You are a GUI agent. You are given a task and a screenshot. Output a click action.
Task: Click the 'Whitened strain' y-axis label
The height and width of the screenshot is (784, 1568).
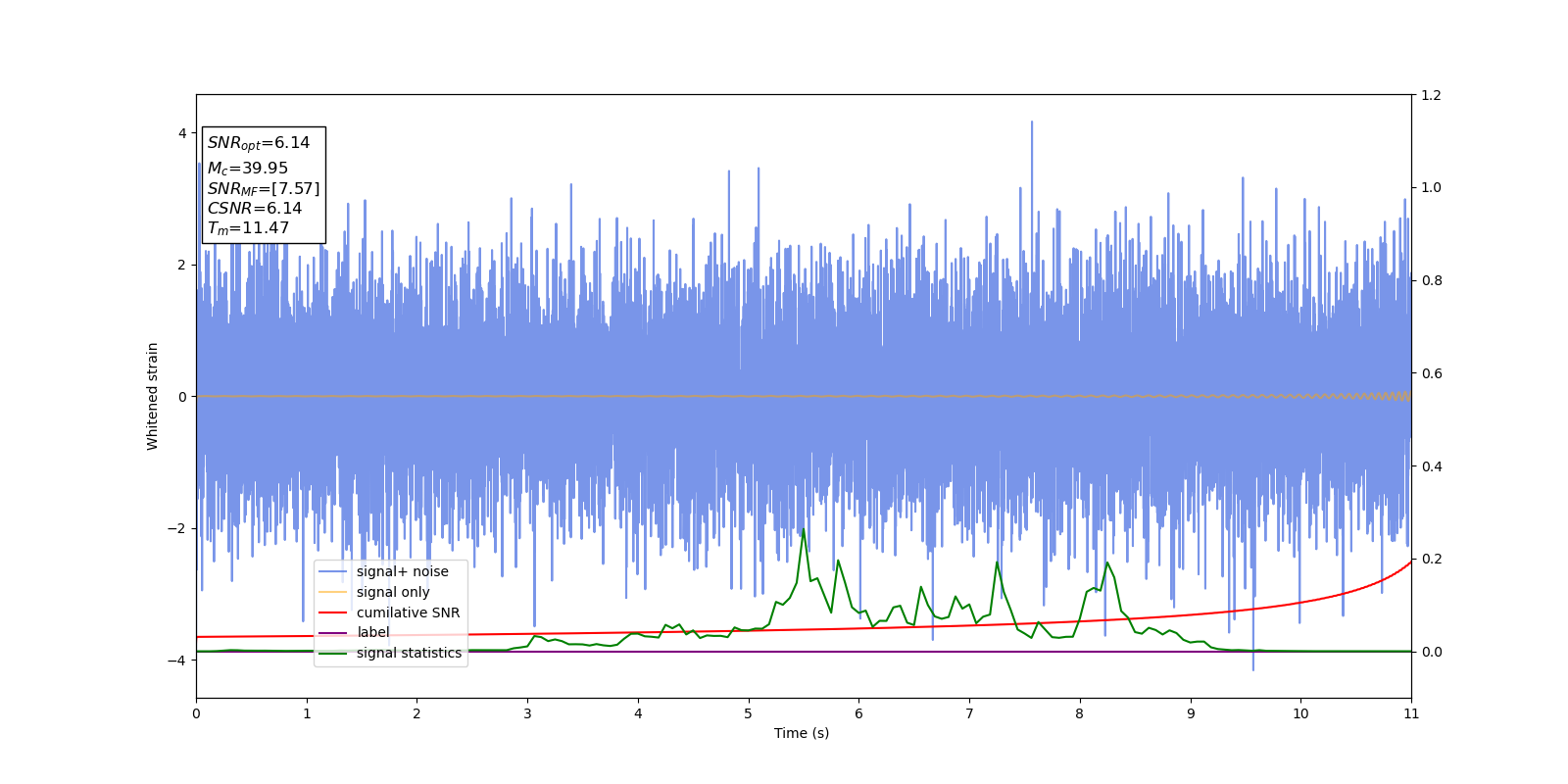(x=153, y=396)
